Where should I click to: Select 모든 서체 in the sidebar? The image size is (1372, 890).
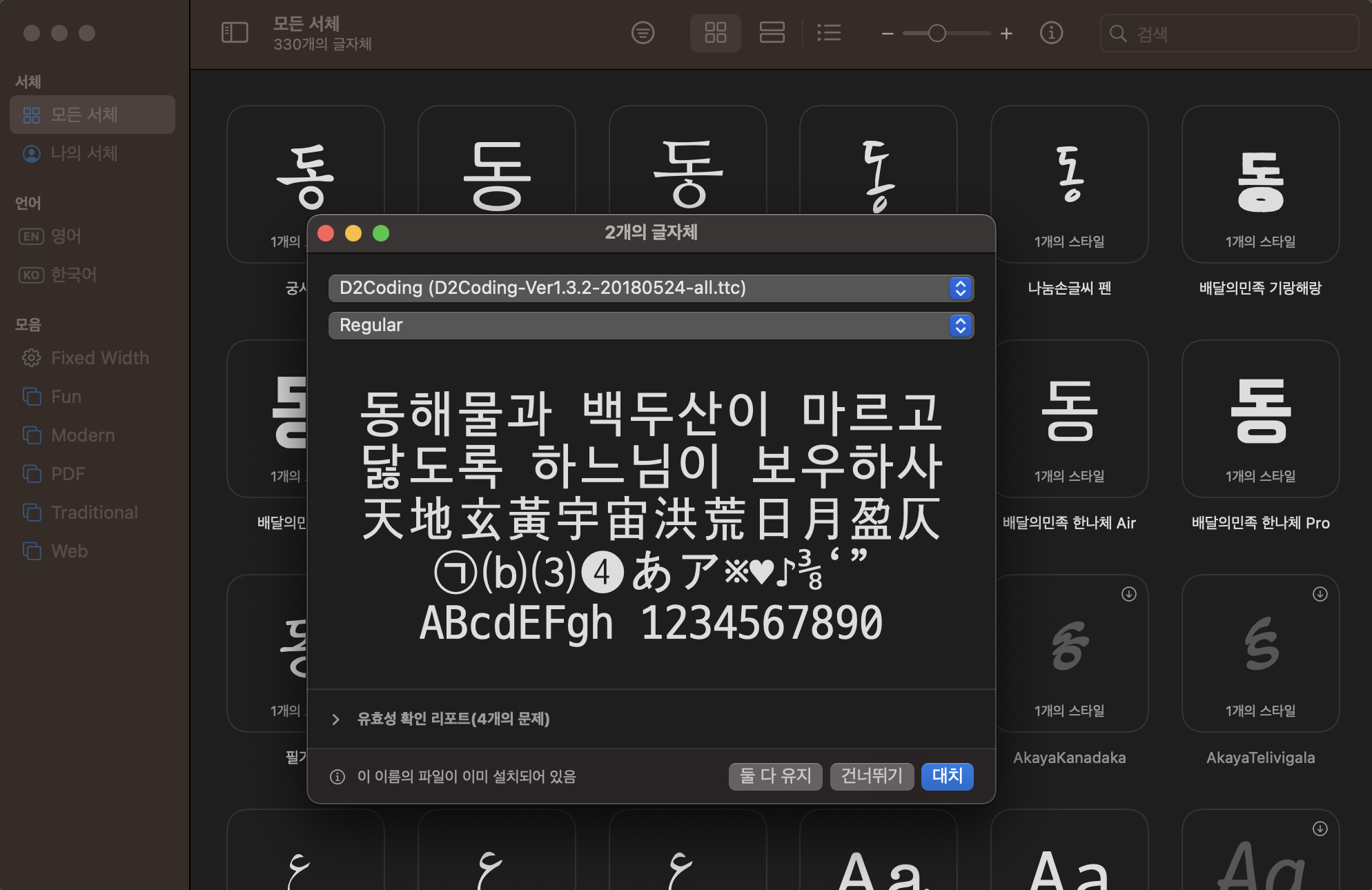[92, 115]
